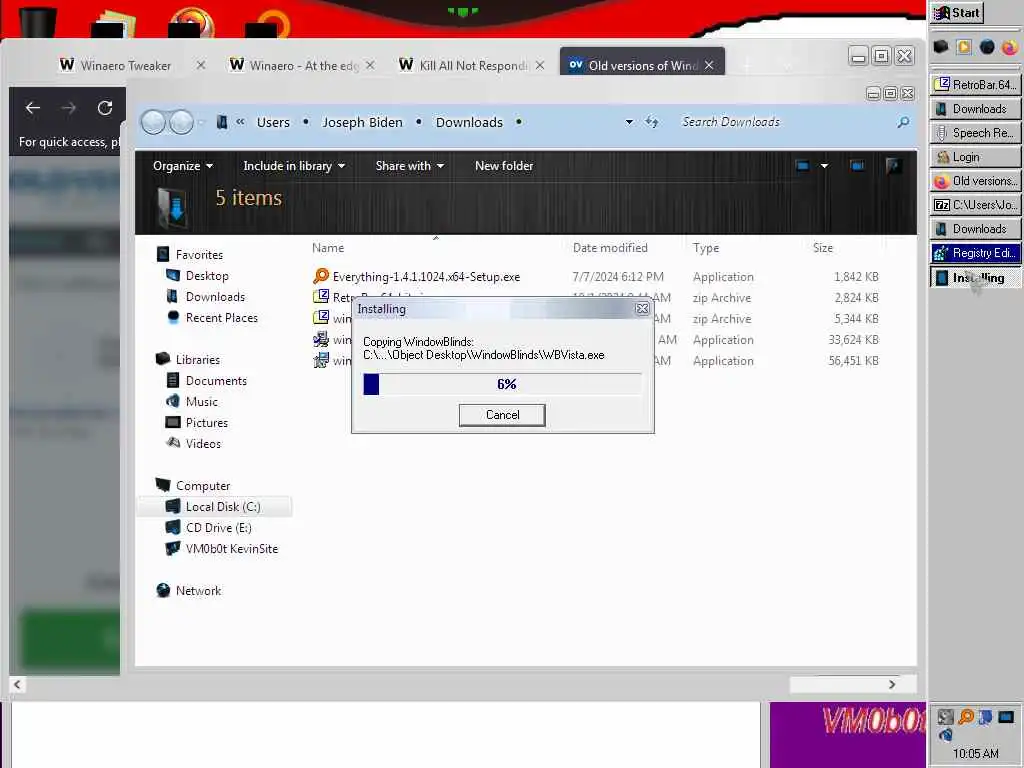Launch Firefox from the quick launch icons
This screenshot has height=768, width=1024.
point(1010,47)
